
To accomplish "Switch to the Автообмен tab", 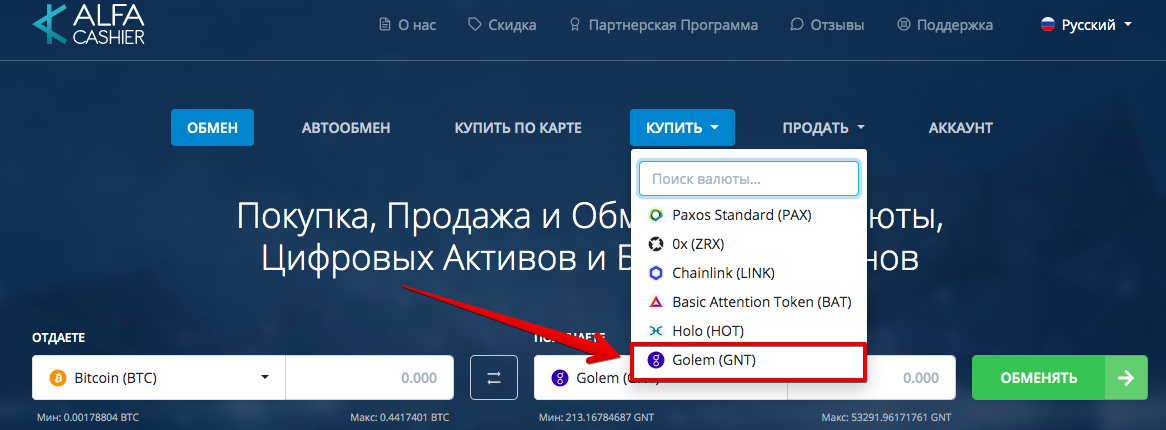I will point(346,128).
